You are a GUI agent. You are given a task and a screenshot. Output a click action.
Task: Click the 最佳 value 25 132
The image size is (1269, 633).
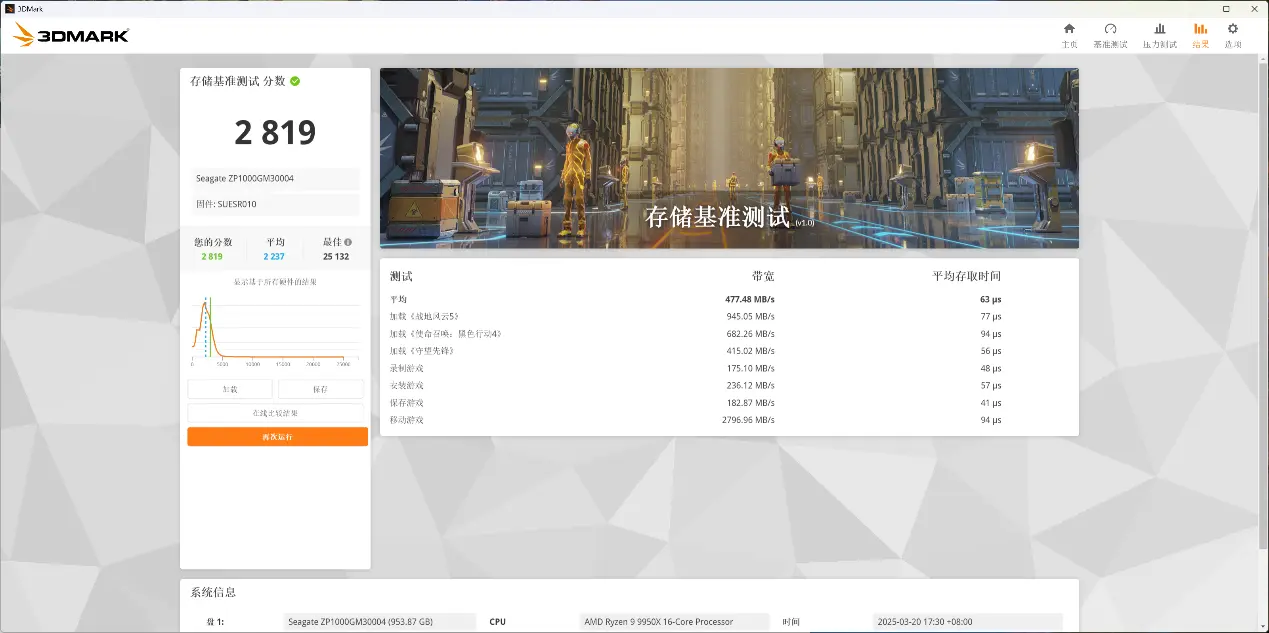click(336, 256)
